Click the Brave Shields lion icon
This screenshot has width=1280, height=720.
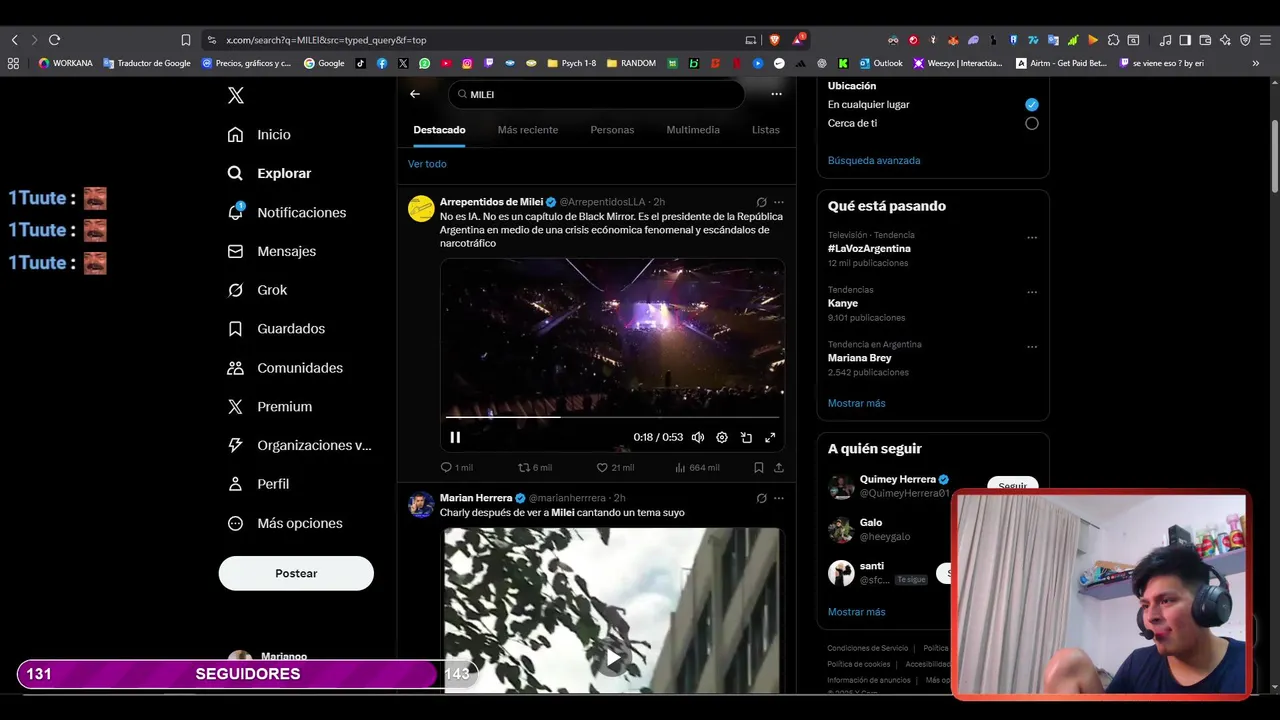click(774, 40)
